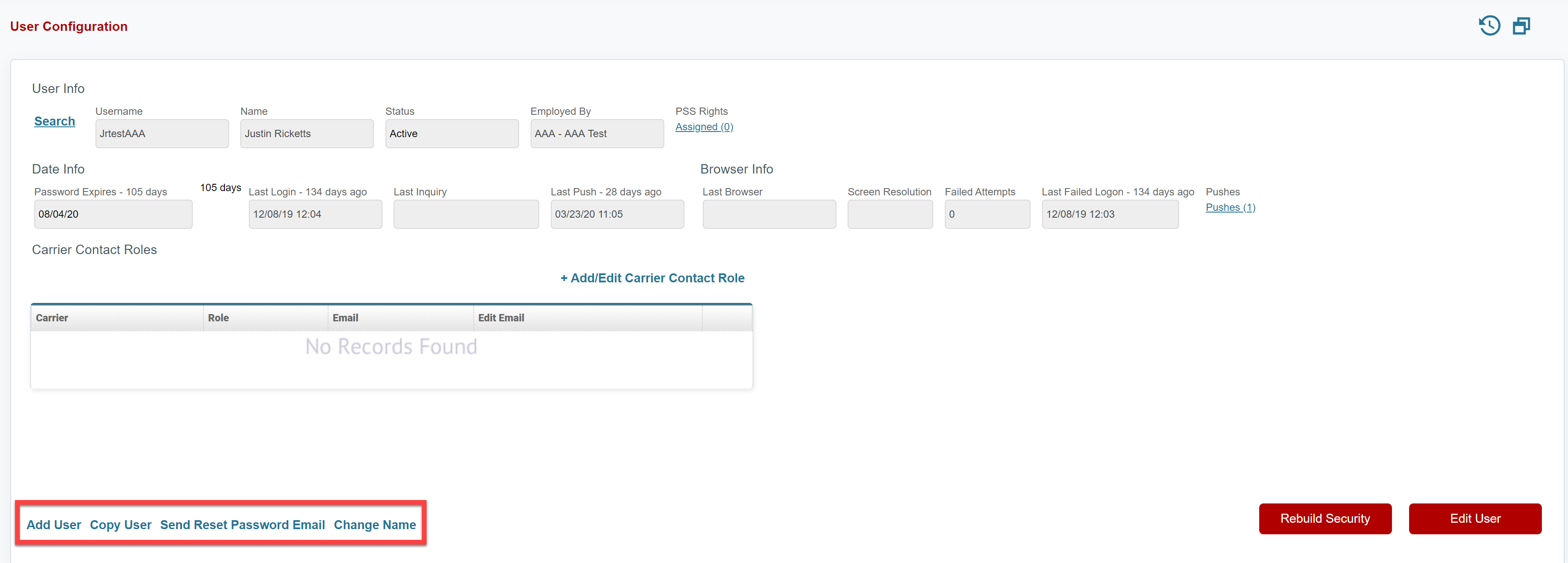Click the Add User link
Image resolution: width=1568 pixels, height=563 pixels.
(54, 524)
